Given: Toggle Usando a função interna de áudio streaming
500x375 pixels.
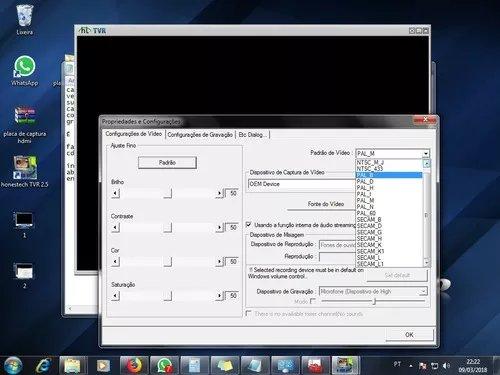Looking at the screenshot, I should (x=249, y=224).
